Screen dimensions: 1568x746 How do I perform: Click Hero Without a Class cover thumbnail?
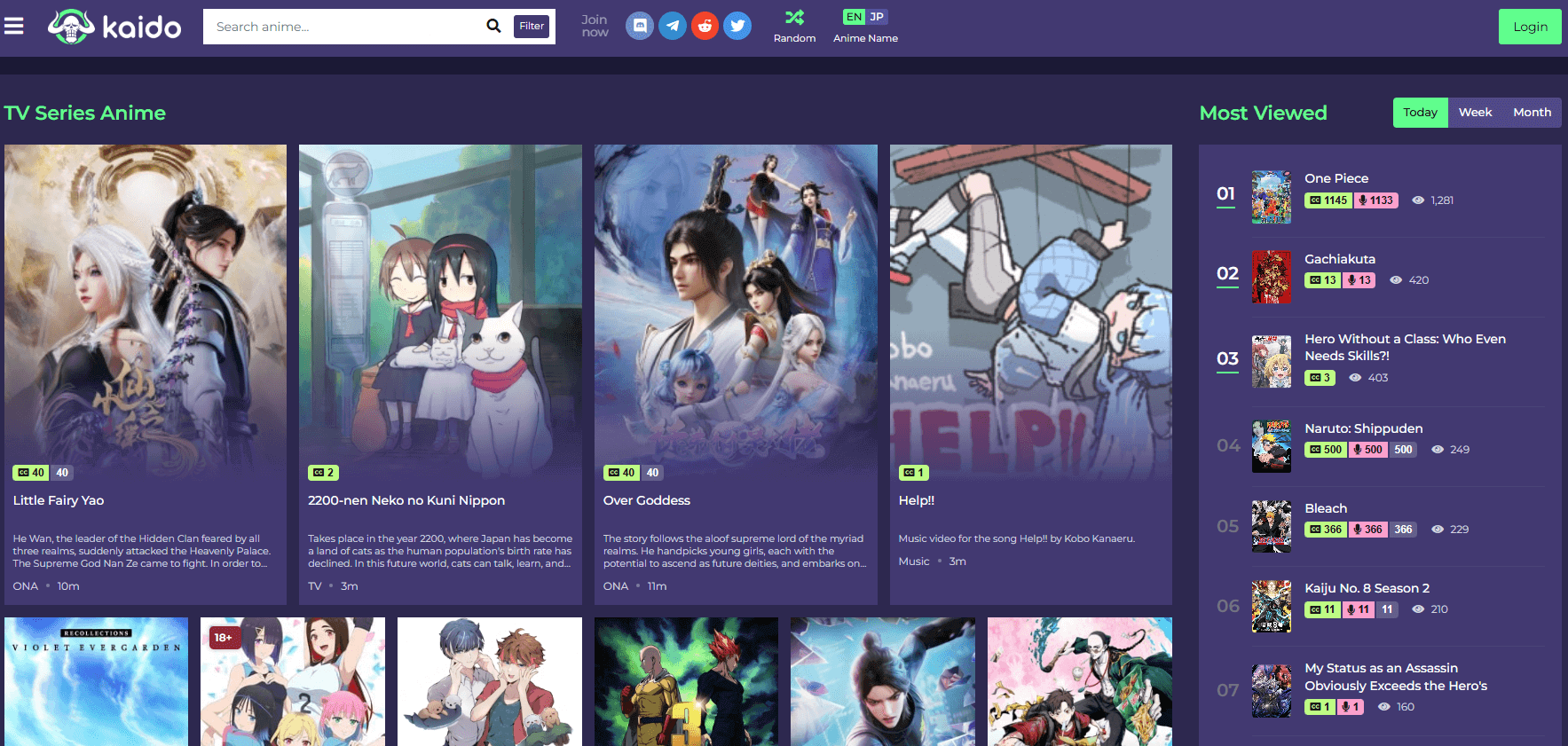(x=1272, y=361)
